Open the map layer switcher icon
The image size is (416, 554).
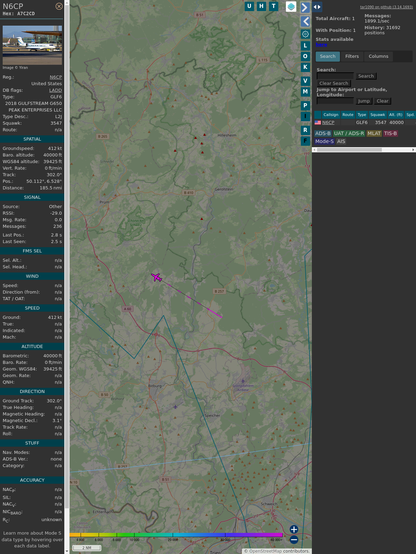click(291, 6)
